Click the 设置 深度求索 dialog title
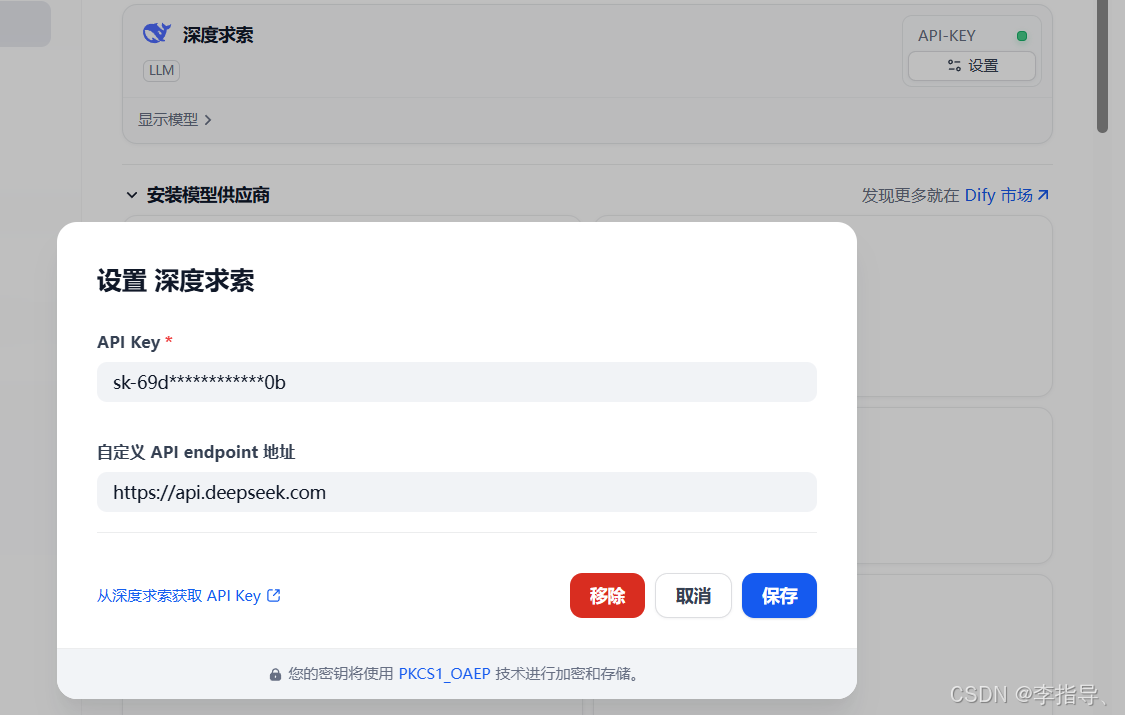The height and width of the screenshot is (715, 1125). pos(176,281)
